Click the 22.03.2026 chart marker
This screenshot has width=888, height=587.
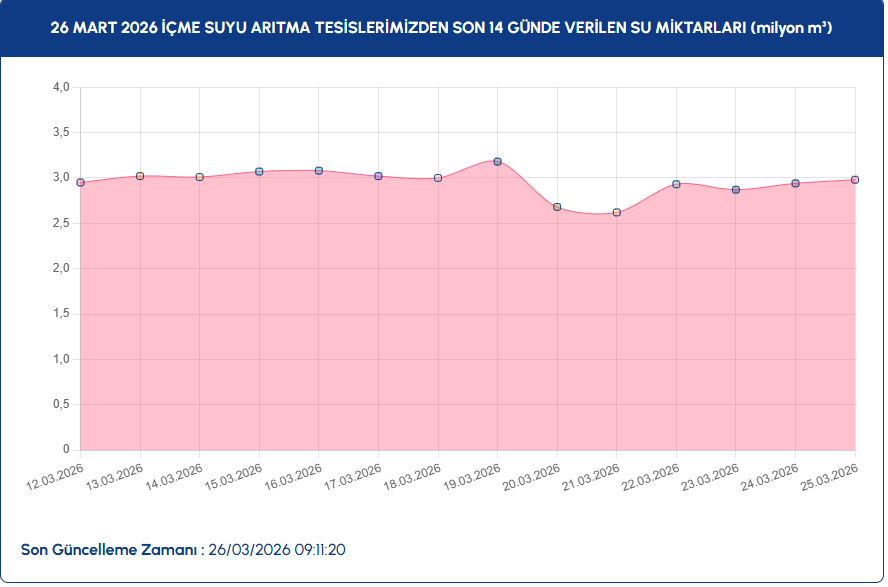[676, 184]
